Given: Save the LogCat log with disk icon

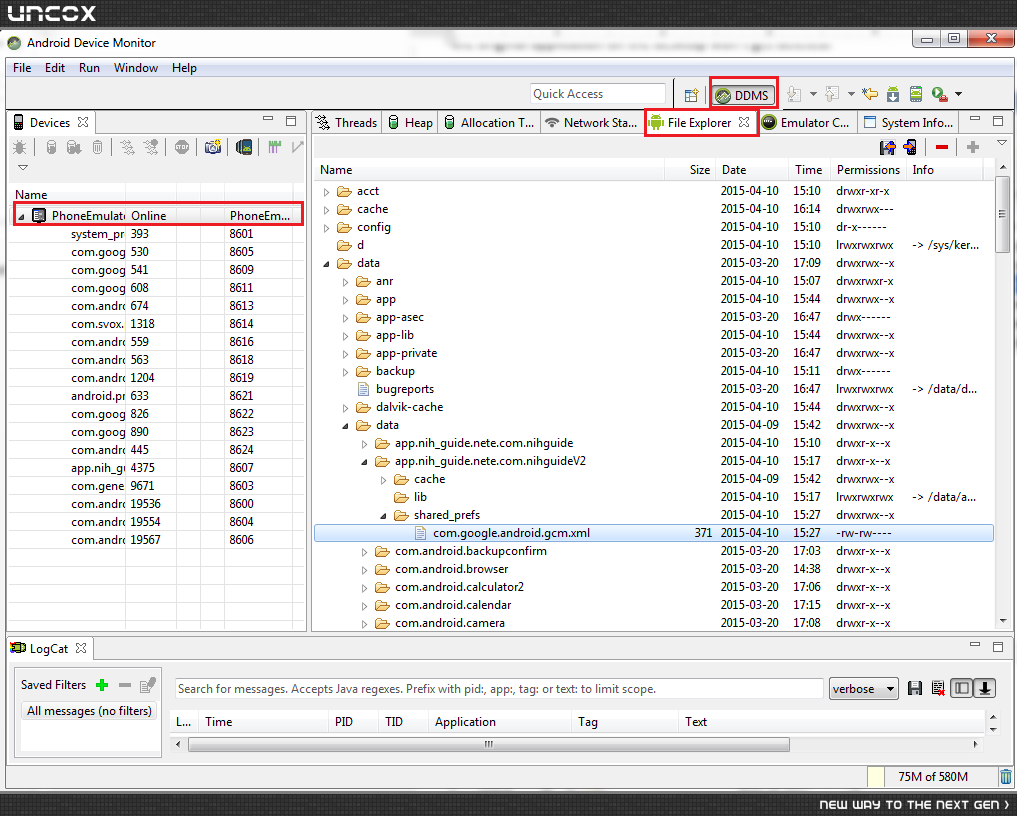Looking at the screenshot, I should (x=915, y=688).
